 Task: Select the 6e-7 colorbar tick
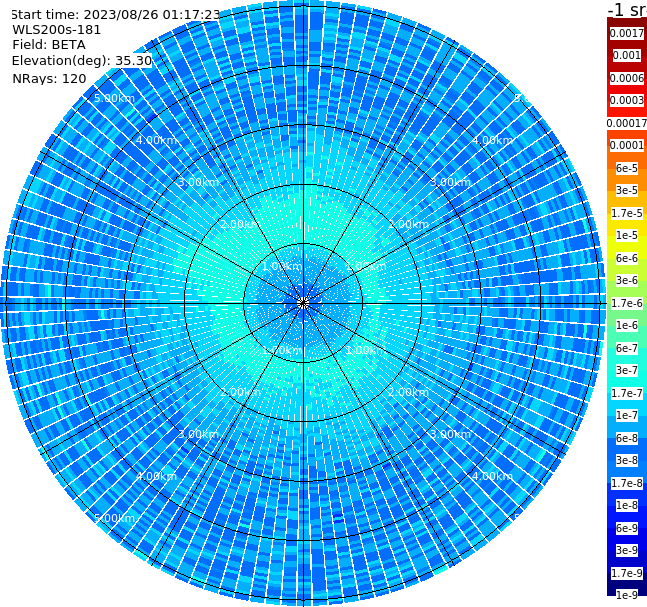tap(627, 348)
